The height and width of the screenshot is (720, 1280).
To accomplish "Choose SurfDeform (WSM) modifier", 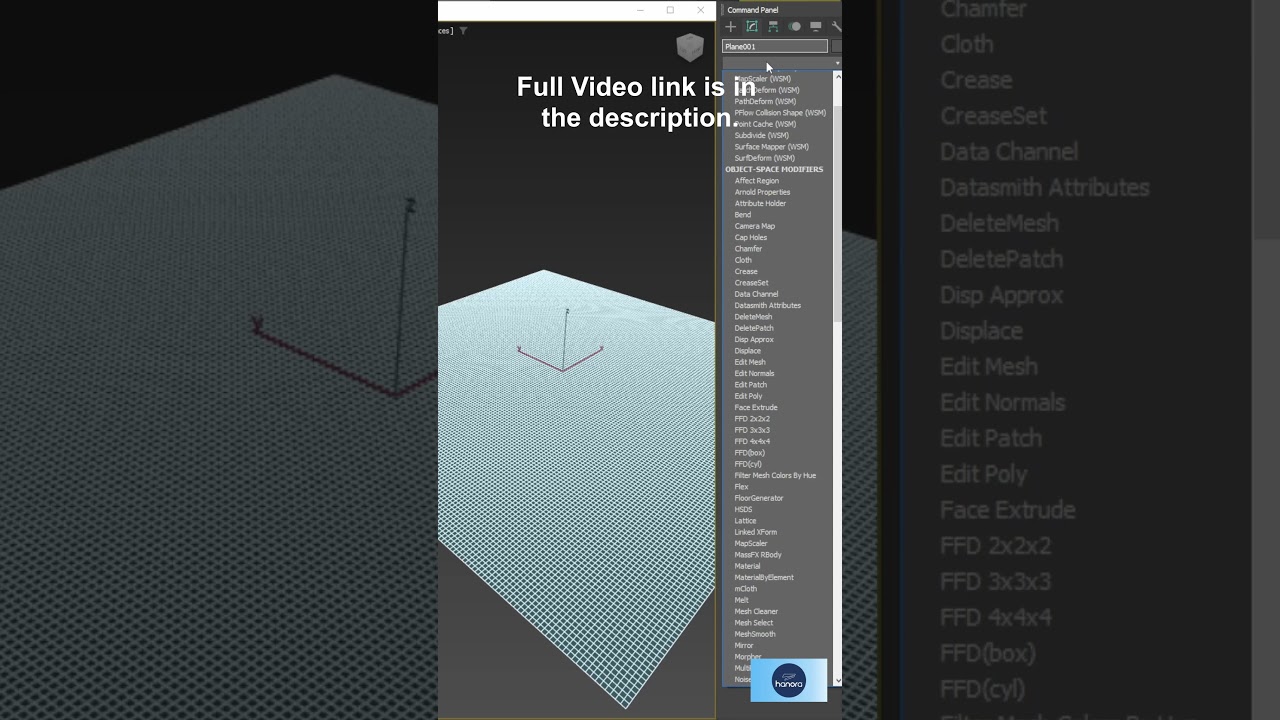I will [x=764, y=158].
